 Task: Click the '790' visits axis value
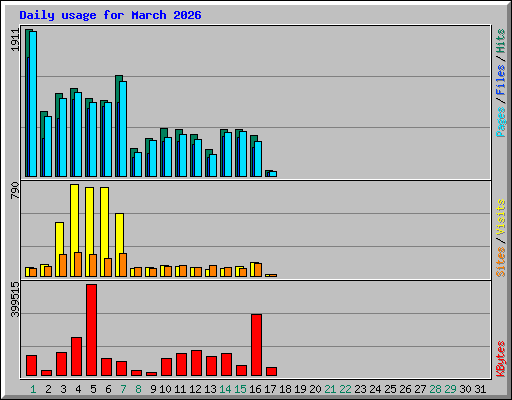click(x=15, y=191)
